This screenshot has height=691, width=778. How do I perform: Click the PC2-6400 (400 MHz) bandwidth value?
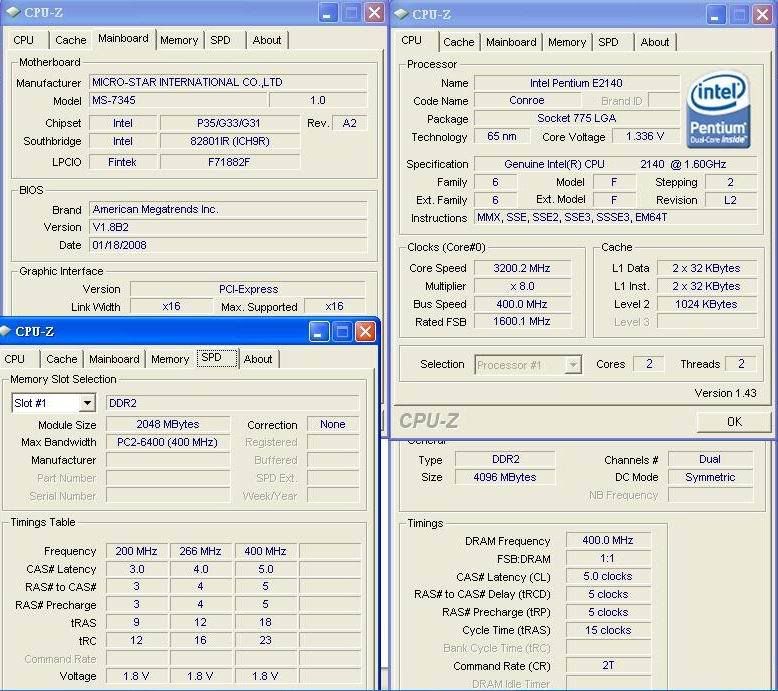tap(168, 442)
